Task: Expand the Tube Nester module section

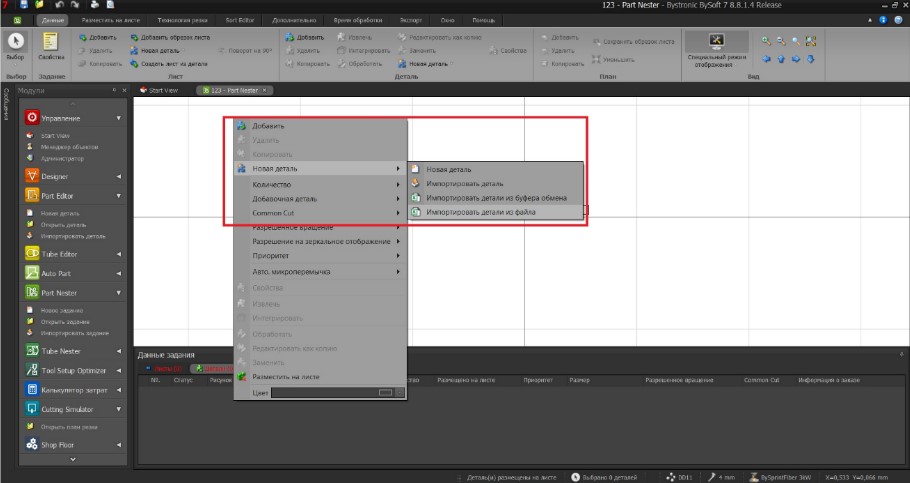Action: (x=118, y=351)
